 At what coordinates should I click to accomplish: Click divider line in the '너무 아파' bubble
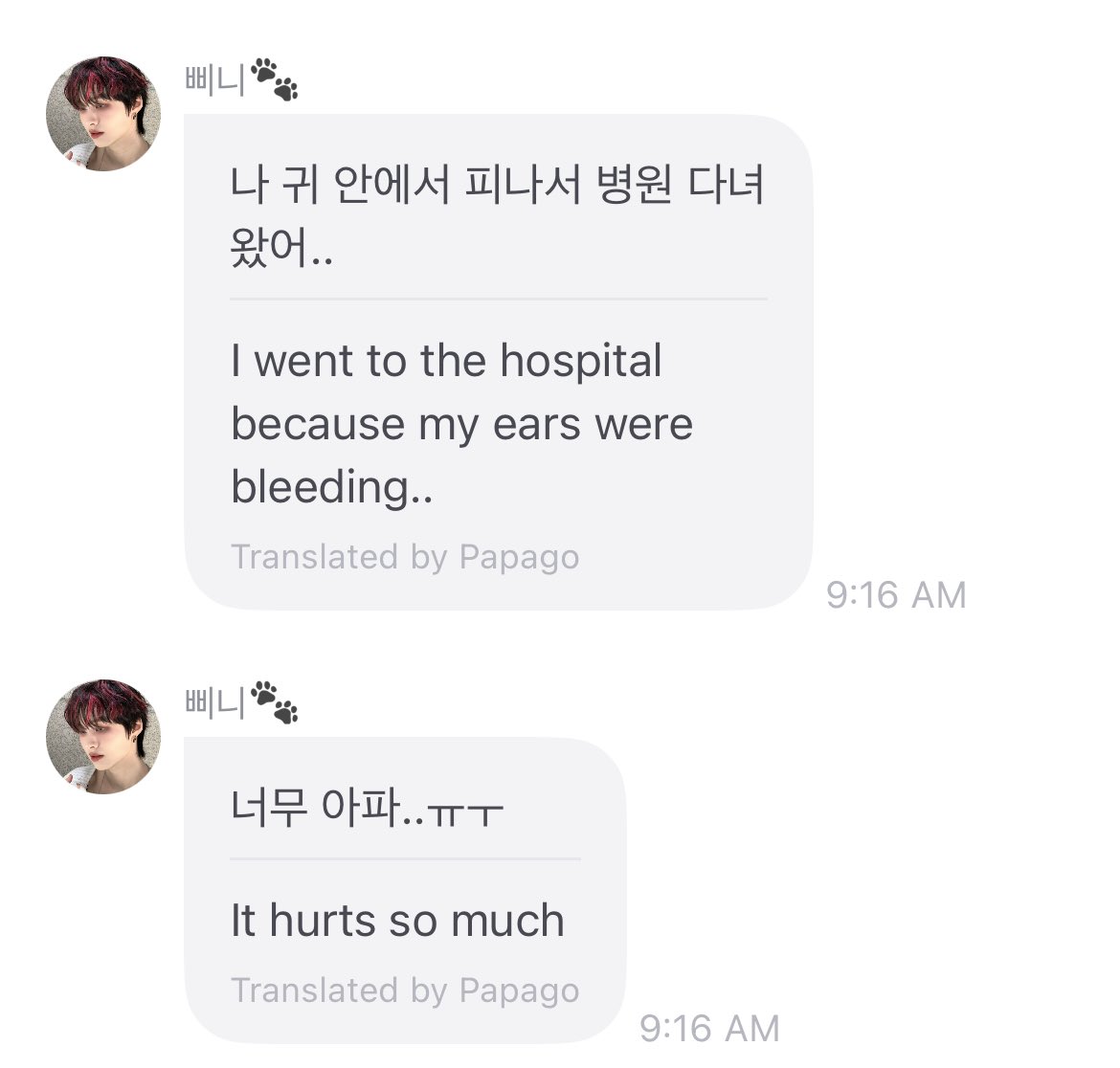pos(405,859)
